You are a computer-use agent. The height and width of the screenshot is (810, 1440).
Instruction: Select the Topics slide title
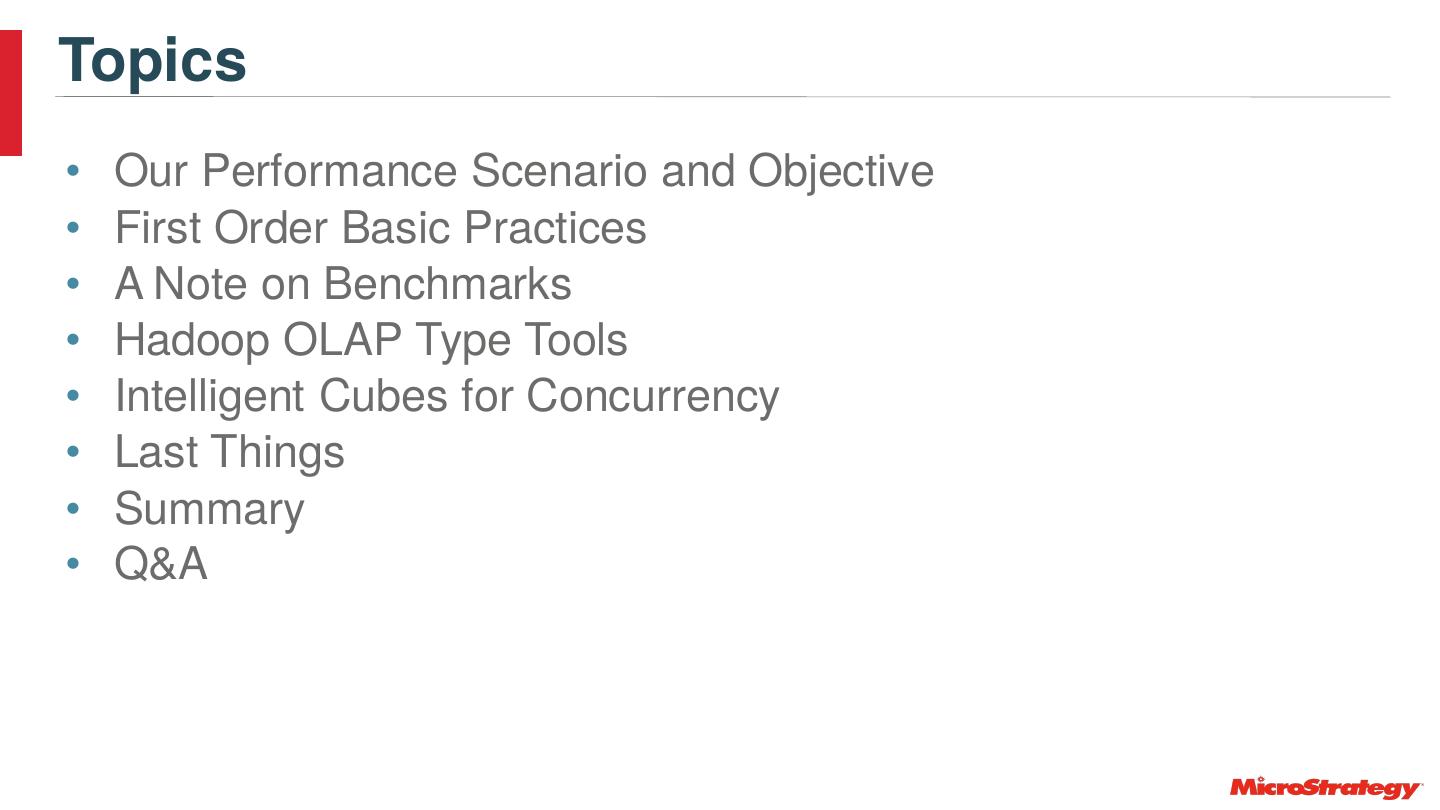[x=152, y=60]
